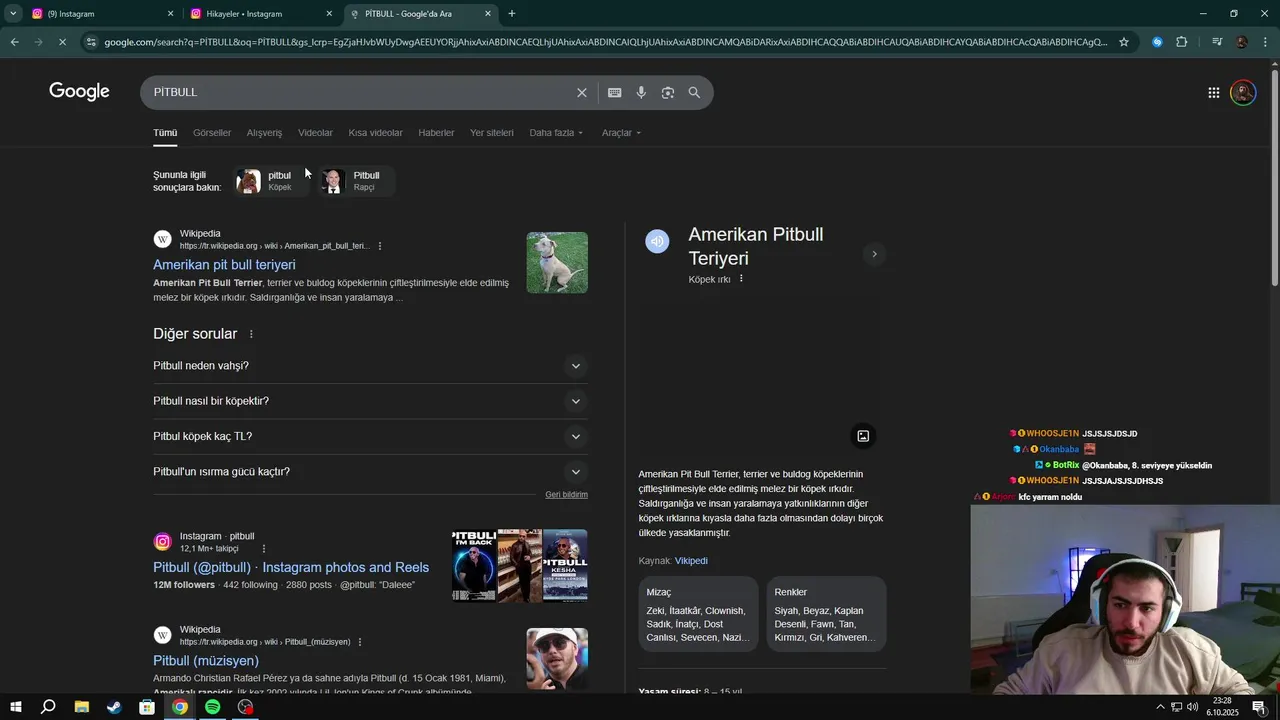Open Windows taskbar search
This screenshot has height=720, width=1280.
[x=48, y=707]
